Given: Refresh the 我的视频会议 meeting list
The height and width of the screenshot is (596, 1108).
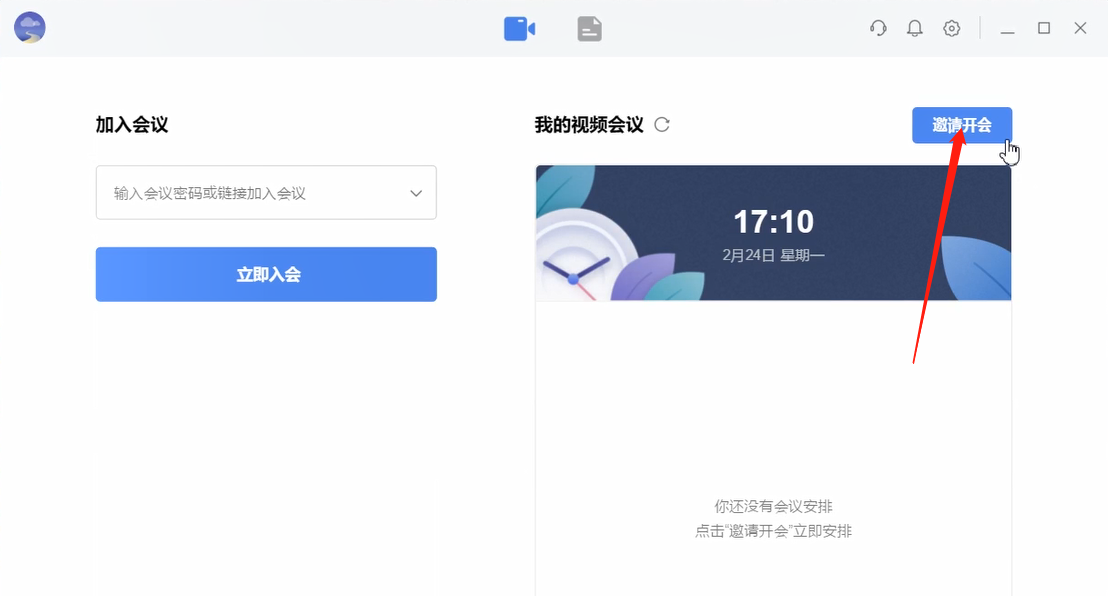Looking at the screenshot, I should 660,124.
